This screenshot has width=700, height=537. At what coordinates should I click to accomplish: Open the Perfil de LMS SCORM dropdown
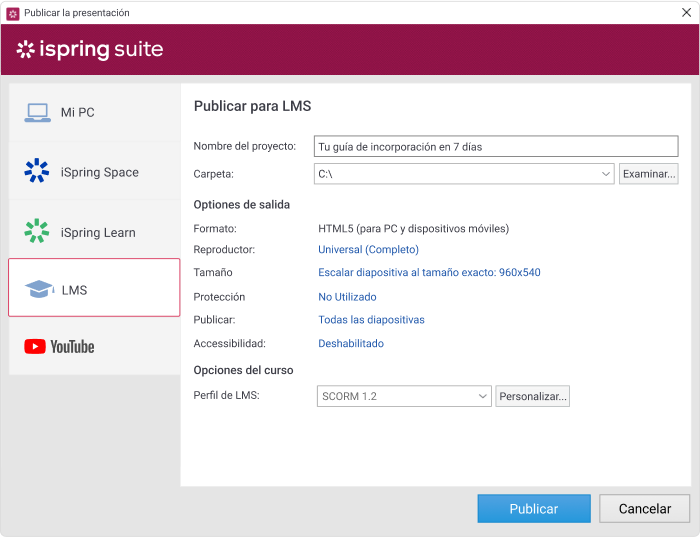(404, 396)
